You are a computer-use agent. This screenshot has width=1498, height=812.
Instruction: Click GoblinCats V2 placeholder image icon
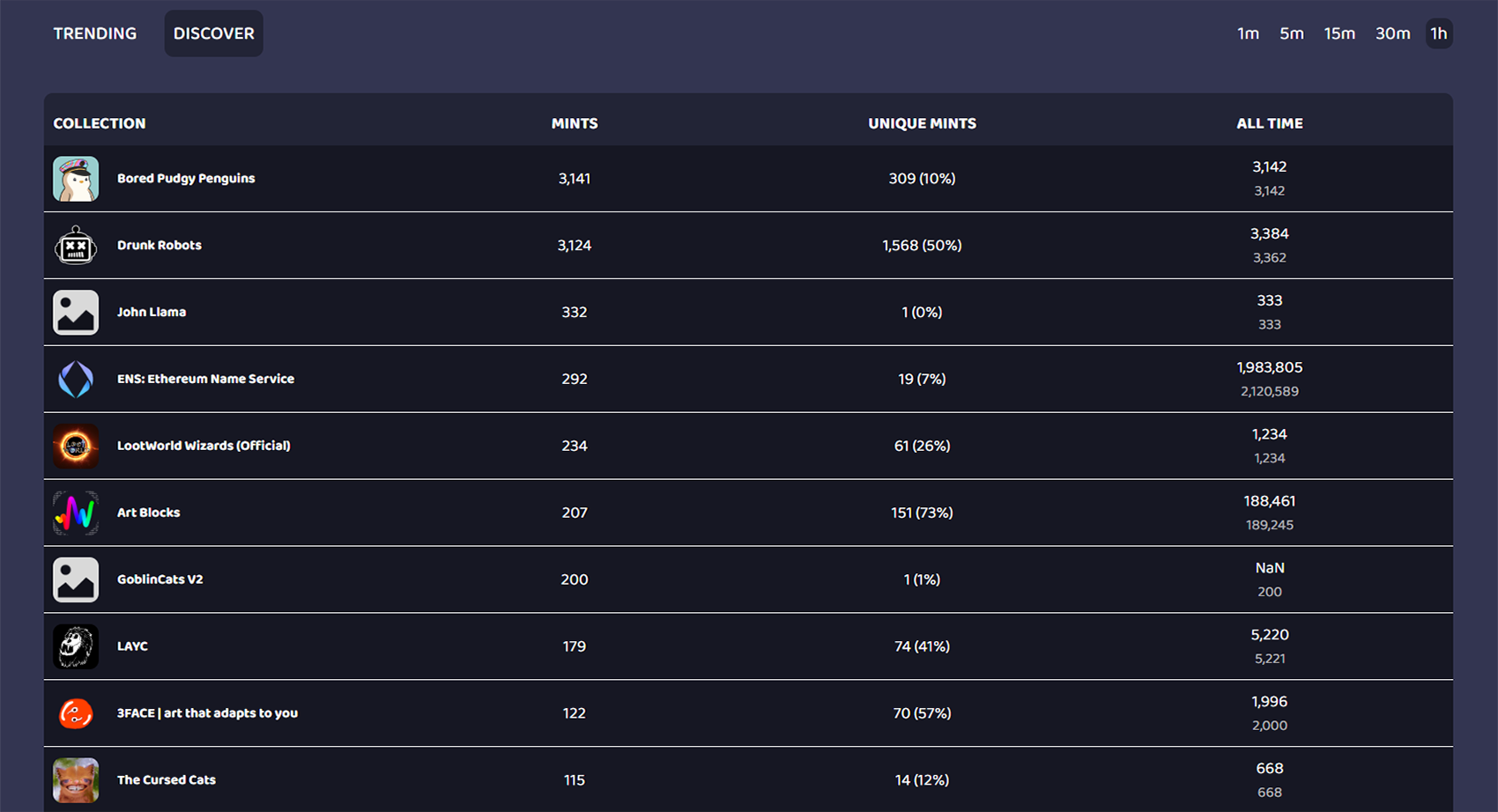click(x=76, y=579)
